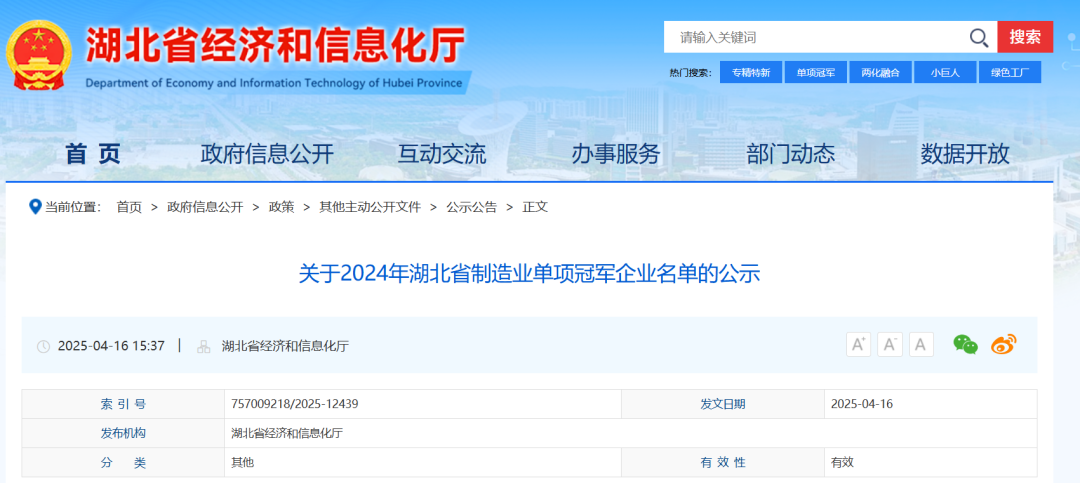Click the national emblem logo
The width and height of the screenshot is (1080, 483).
[38, 55]
